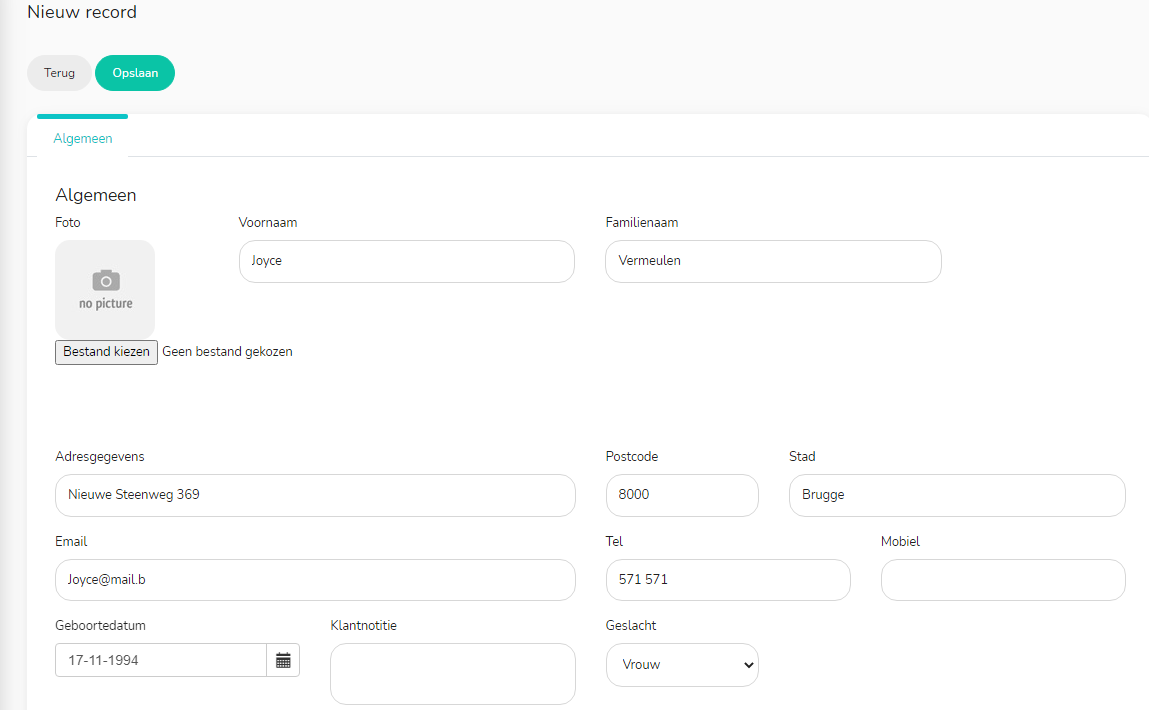Click the Familienaam label
This screenshot has height=710, width=1149.
(x=642, y=223)
